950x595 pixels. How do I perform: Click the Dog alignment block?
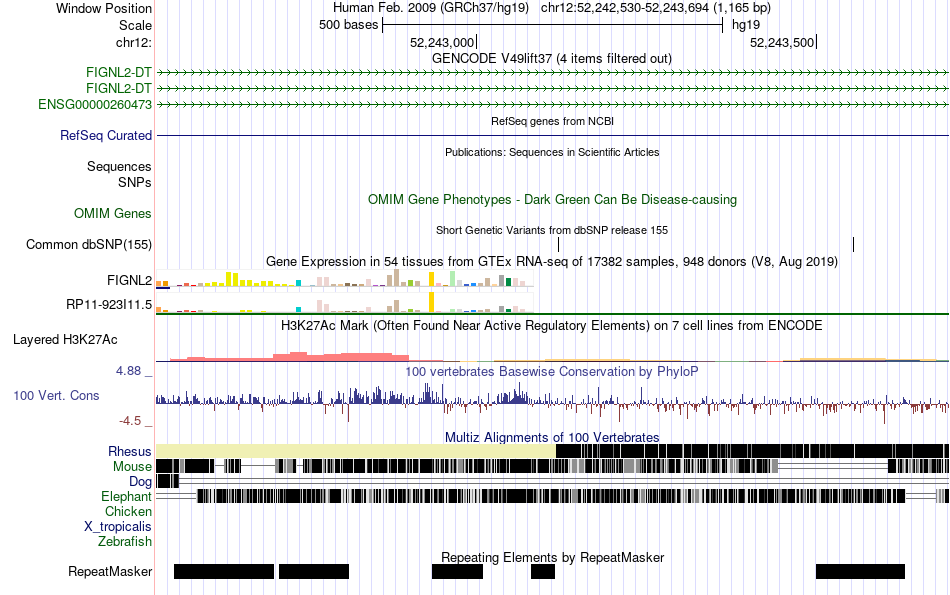[167, 481]
